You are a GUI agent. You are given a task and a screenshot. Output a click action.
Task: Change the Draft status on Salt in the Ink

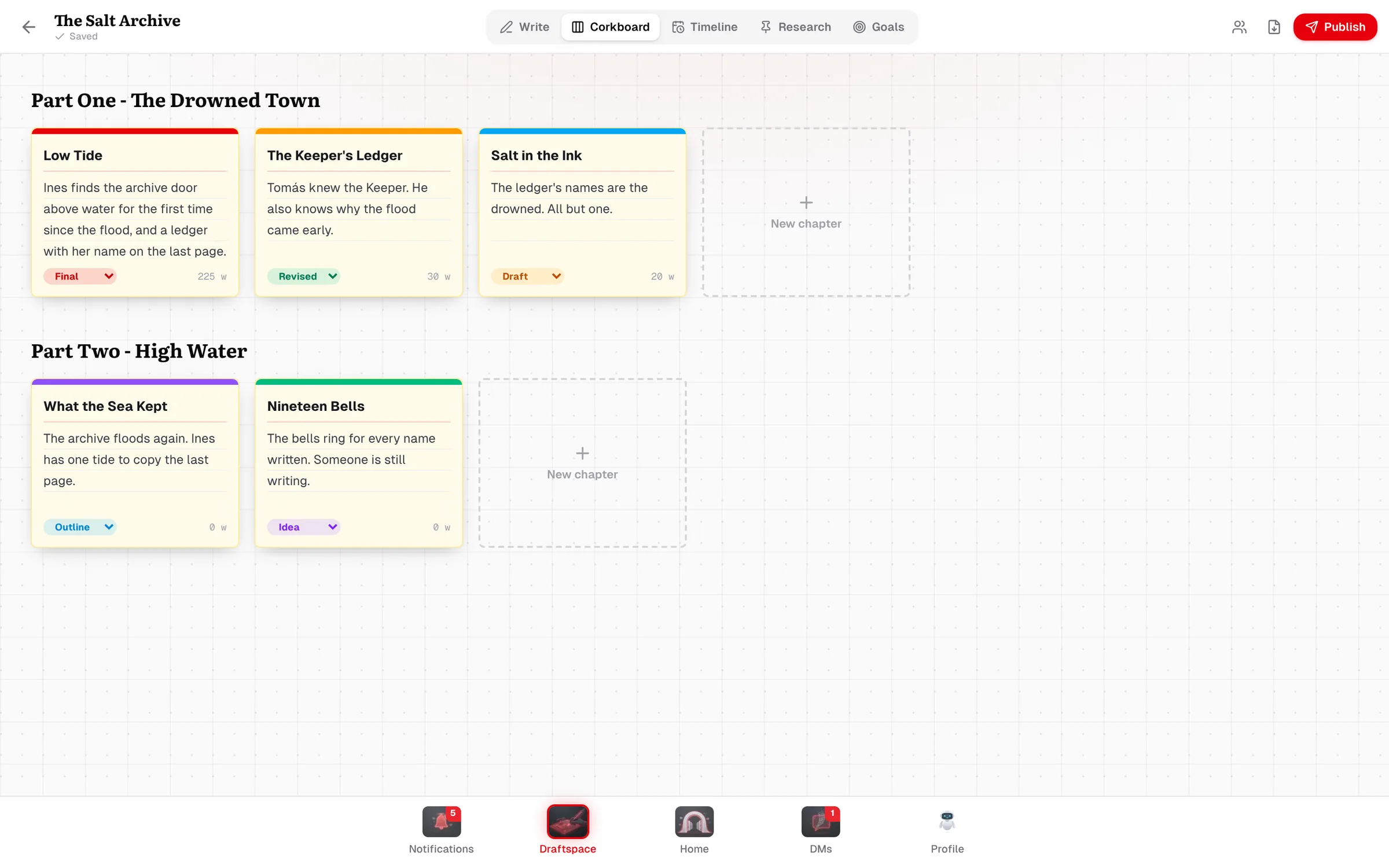pos(527,276)
